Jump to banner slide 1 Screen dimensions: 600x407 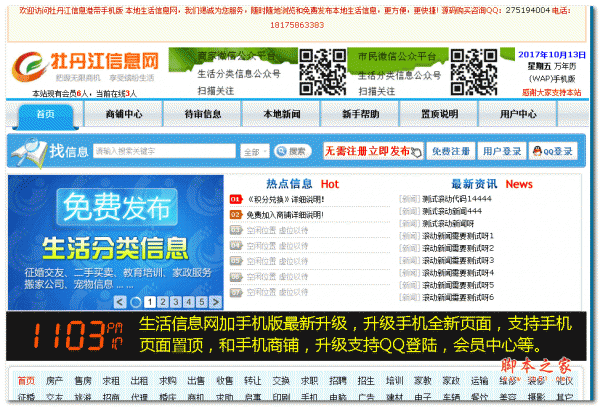click(150, 302)
